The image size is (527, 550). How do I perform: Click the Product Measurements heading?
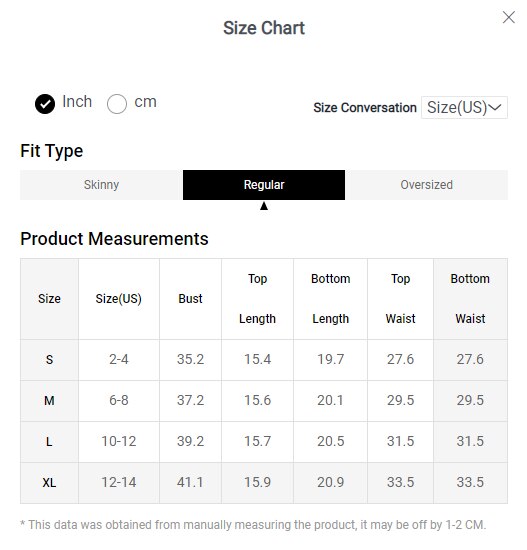(114, 239)
